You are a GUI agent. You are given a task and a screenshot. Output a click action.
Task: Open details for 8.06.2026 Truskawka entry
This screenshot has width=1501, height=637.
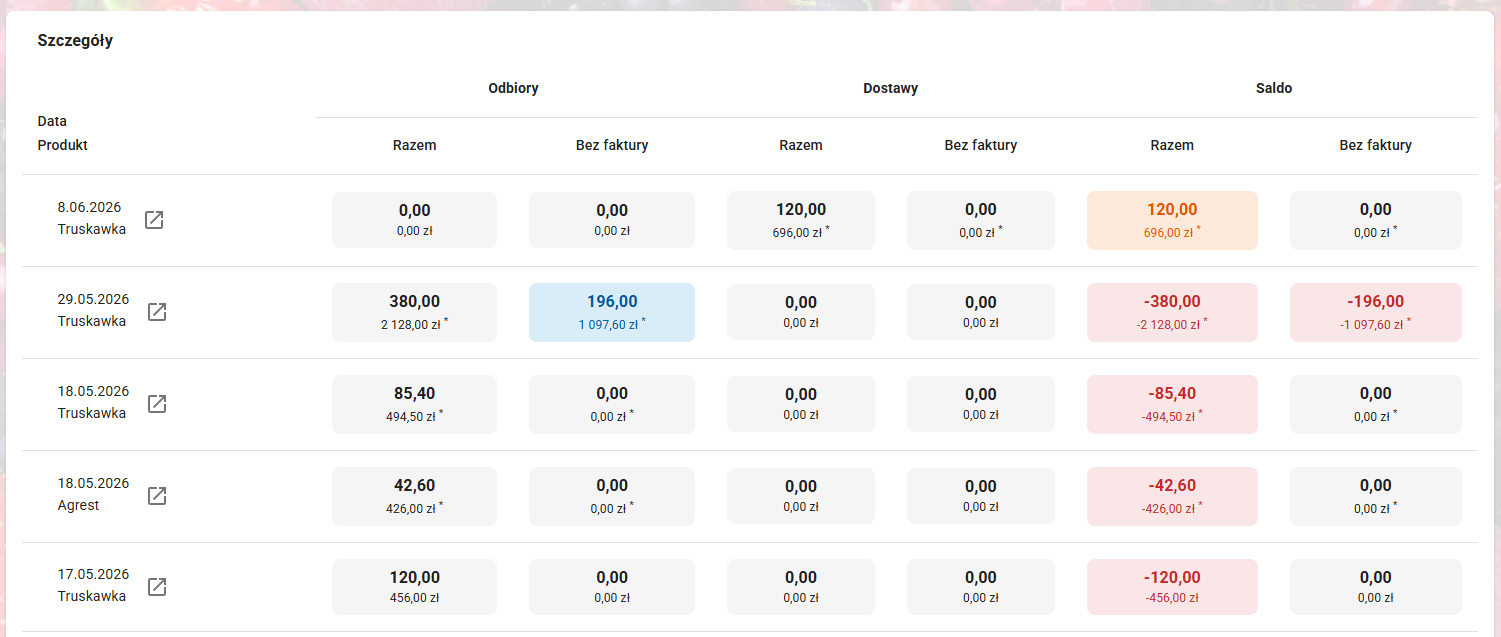pyautogui.click(x=154, y=220)
